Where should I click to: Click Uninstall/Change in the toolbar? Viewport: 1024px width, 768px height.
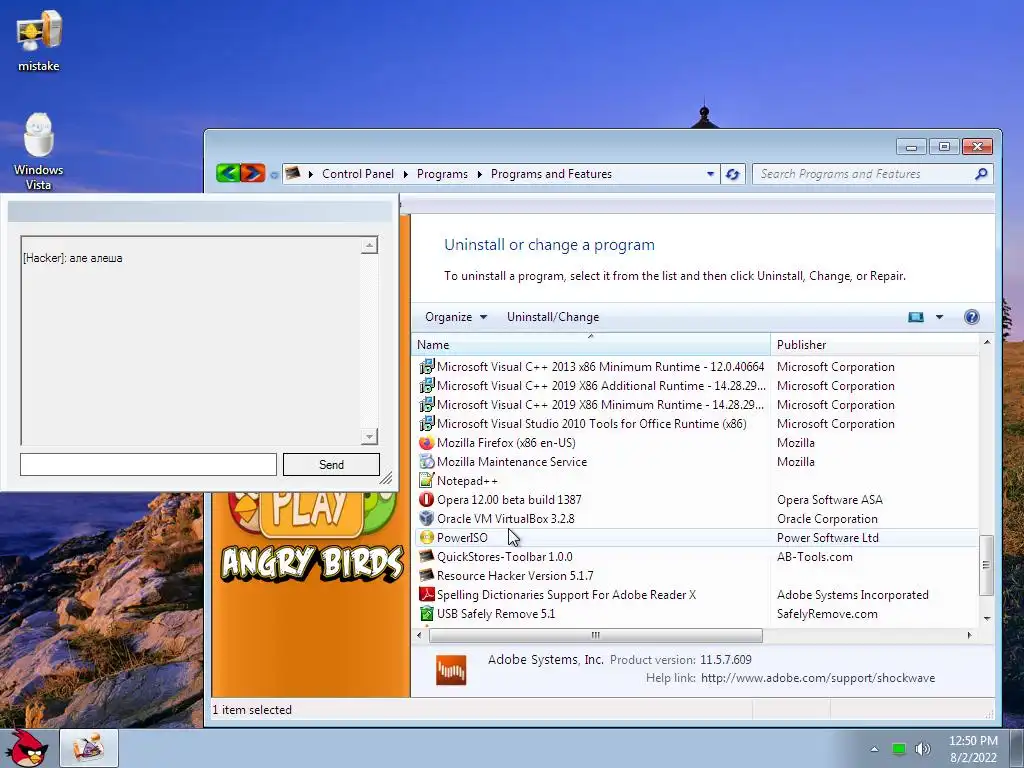click(552, 317)
